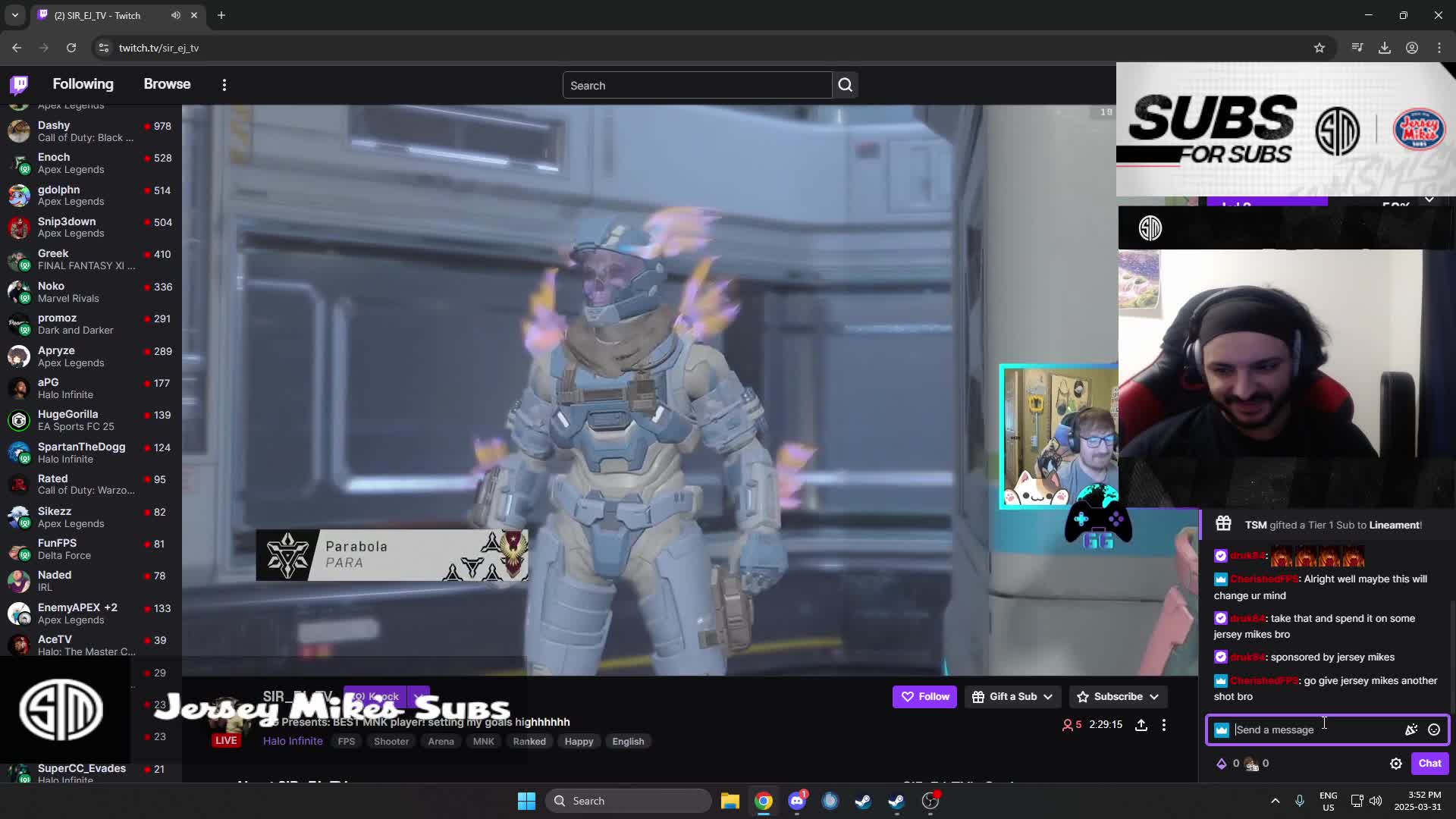Open Chrome downloads icon
This screenshot has width=1456, height=819.
pyautogui.click(x=1385, y=48)
